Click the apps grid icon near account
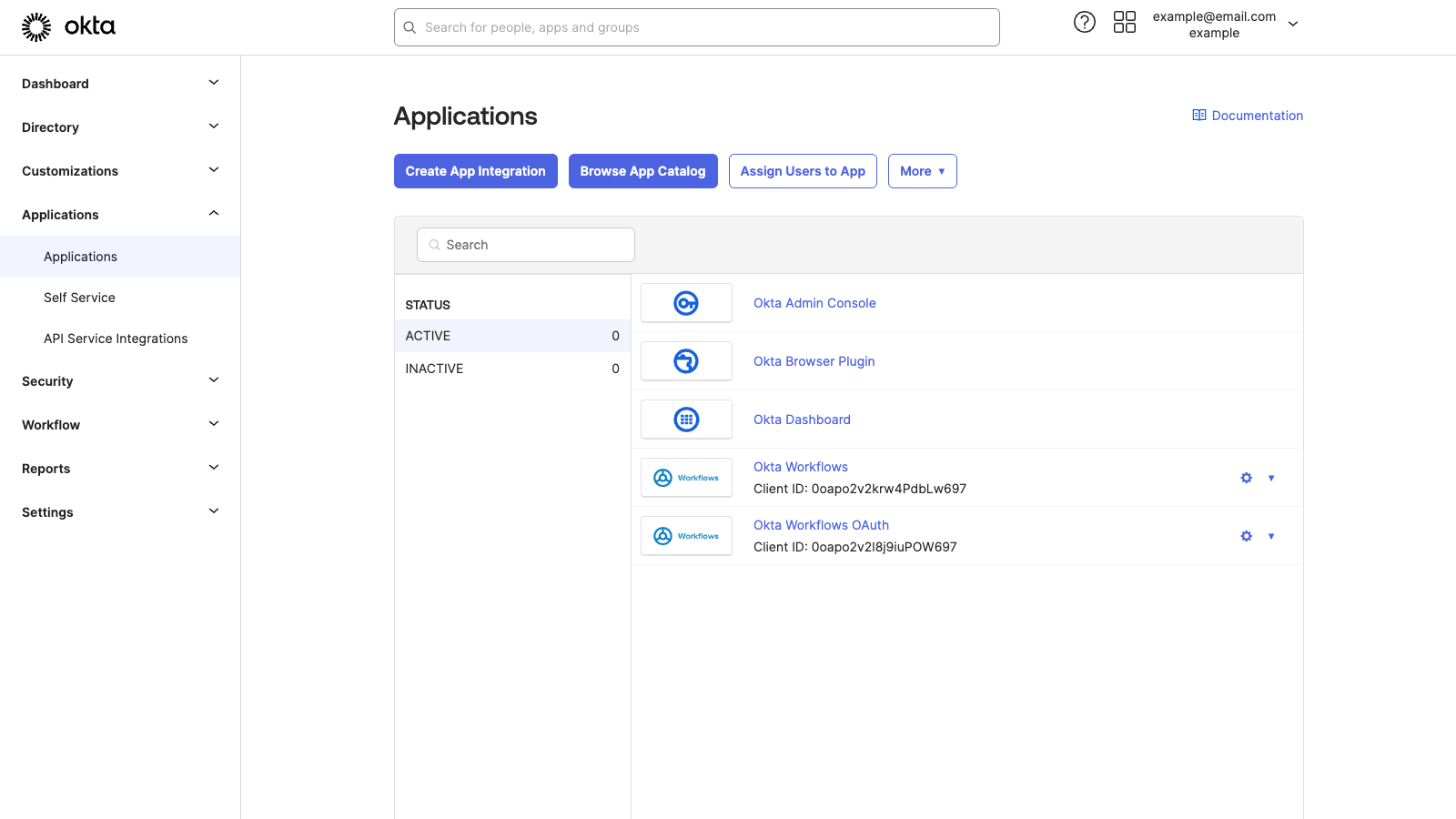1456x819 pixels. [x=1125, y=21]
